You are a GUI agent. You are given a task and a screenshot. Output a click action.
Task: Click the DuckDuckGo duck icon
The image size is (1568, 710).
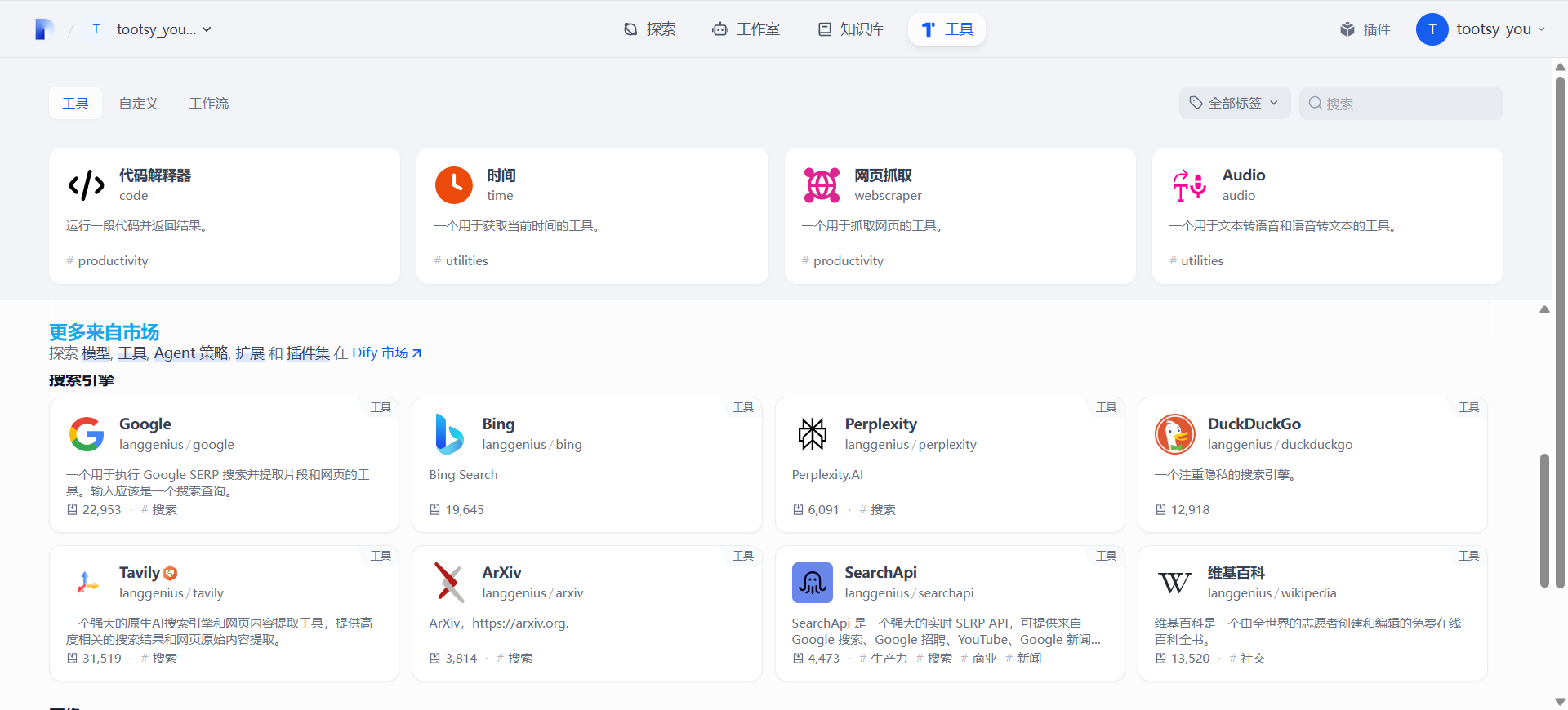click(x=1175, y=434)
